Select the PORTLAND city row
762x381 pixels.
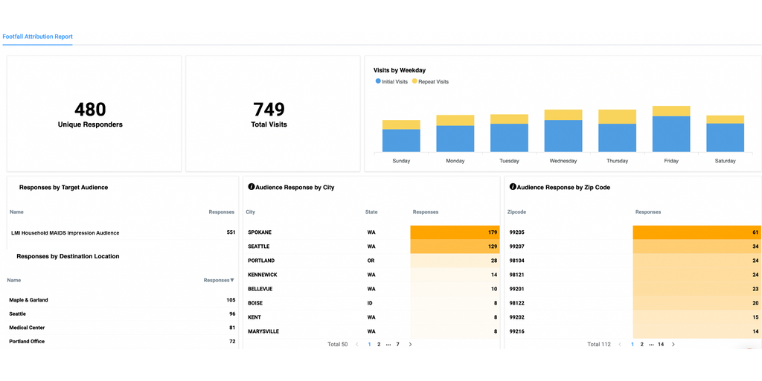372,260
